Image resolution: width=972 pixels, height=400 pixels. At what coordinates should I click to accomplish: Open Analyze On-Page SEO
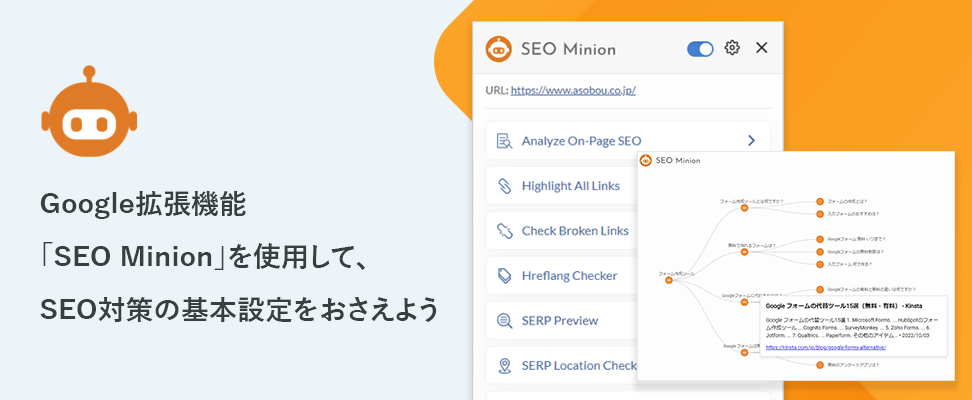pyautogui.click(x=627, y=141)
